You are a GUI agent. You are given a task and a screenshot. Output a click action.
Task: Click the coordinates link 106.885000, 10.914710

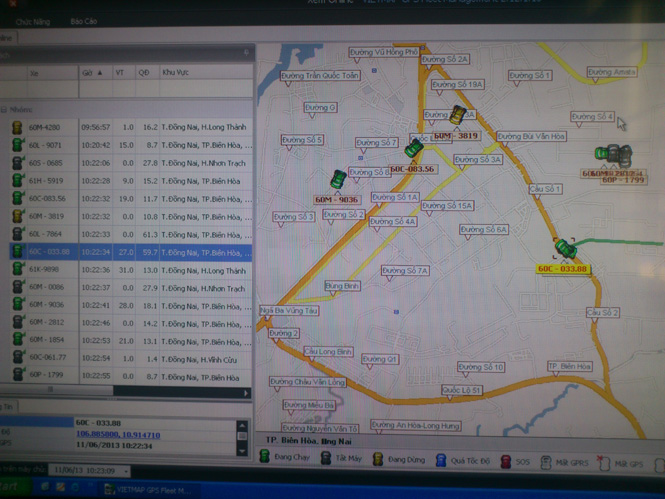[116, 434]
